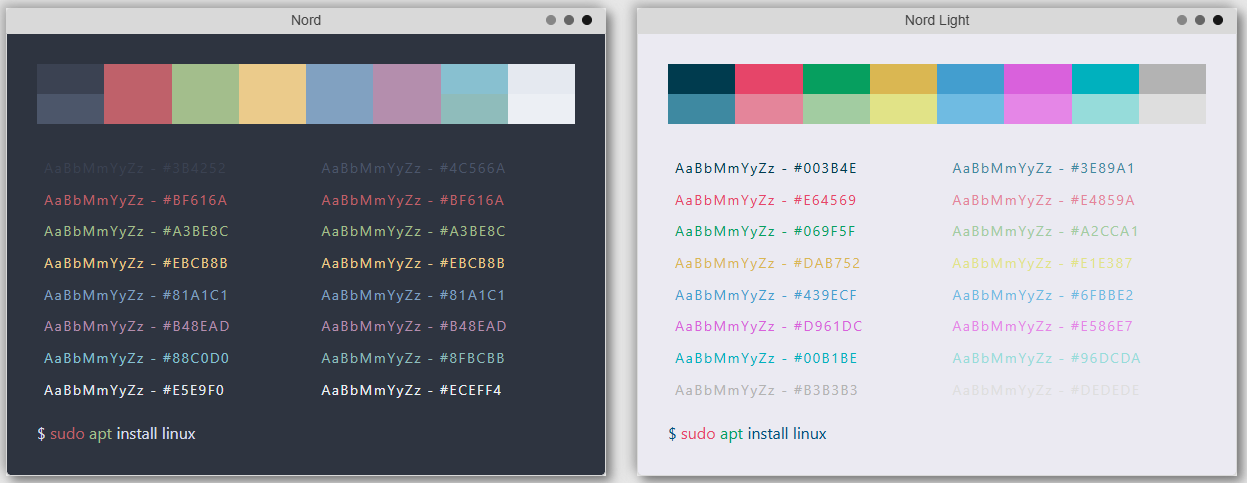Viewport: 1247px width, 483px height.
Task: Choose the medium gray #B3B3B3 swatch in Nord Light
Action: [1172, 79]
